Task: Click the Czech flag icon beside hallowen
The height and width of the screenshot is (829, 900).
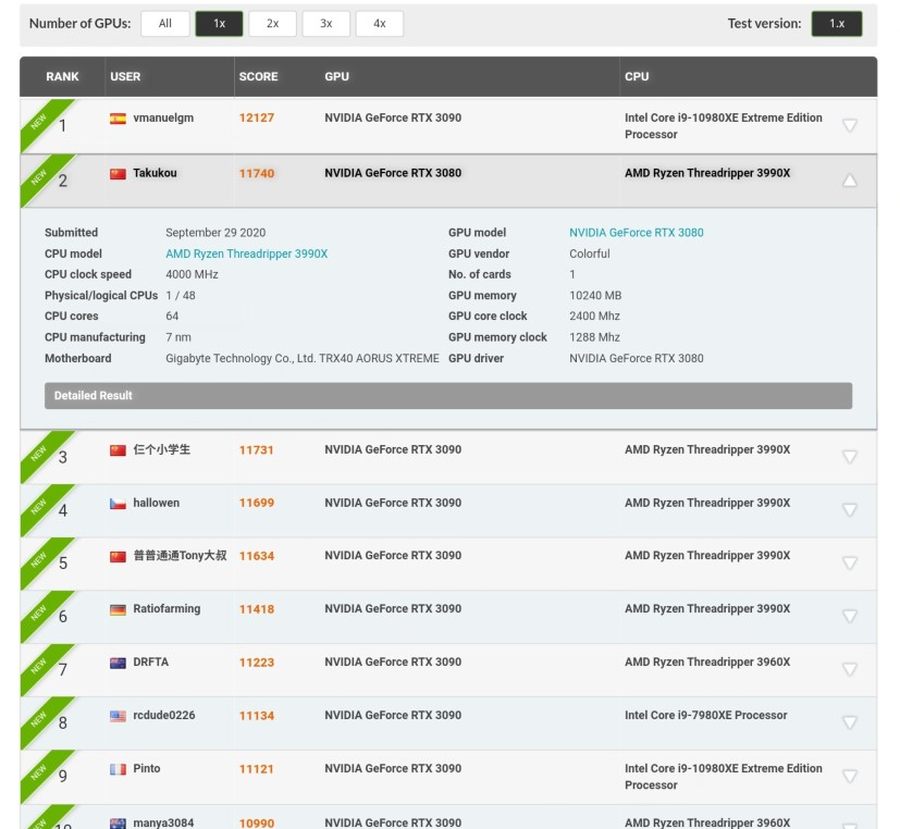Action: 118,504
